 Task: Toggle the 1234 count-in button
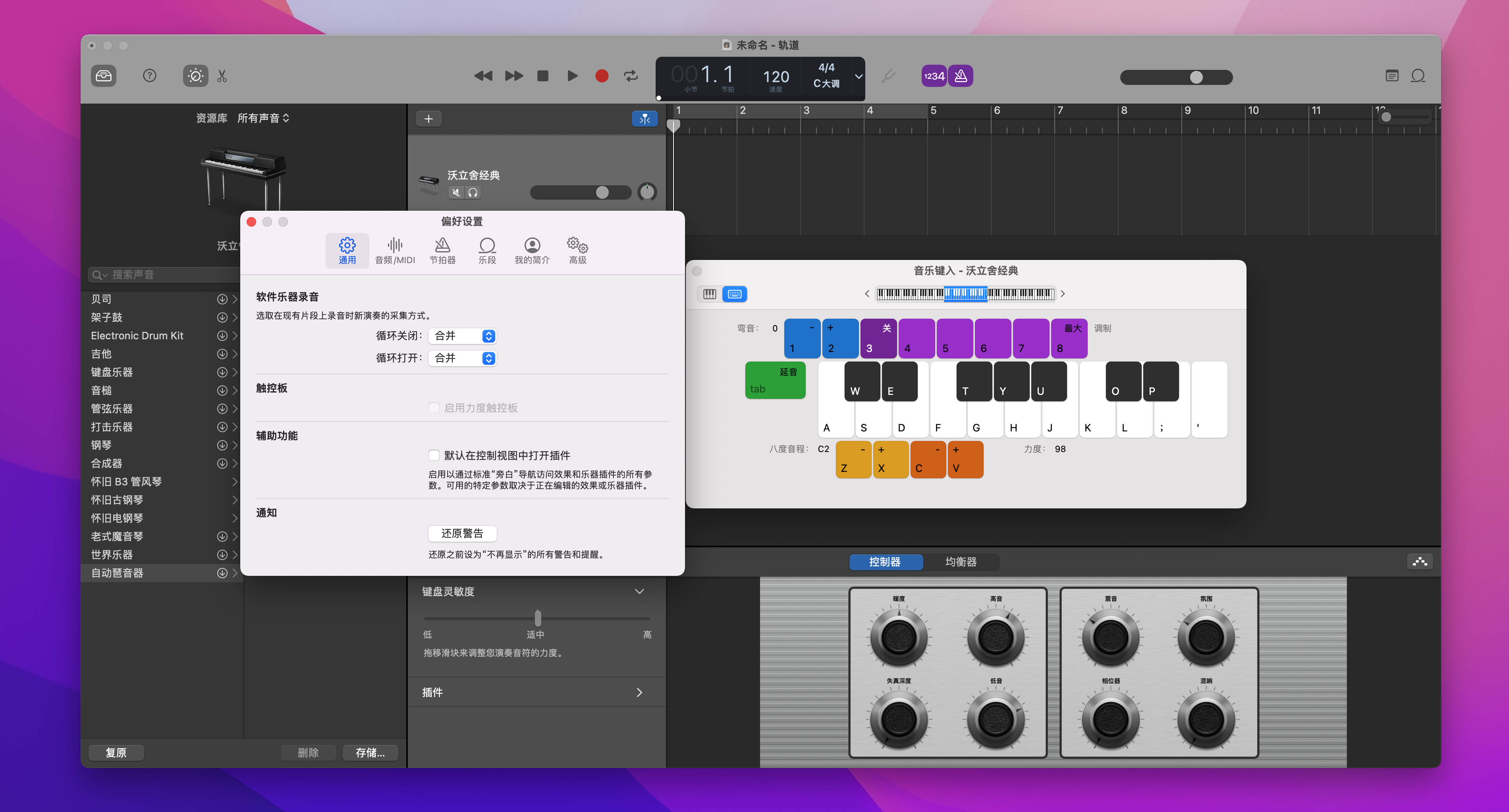click(x=934, y=76)
